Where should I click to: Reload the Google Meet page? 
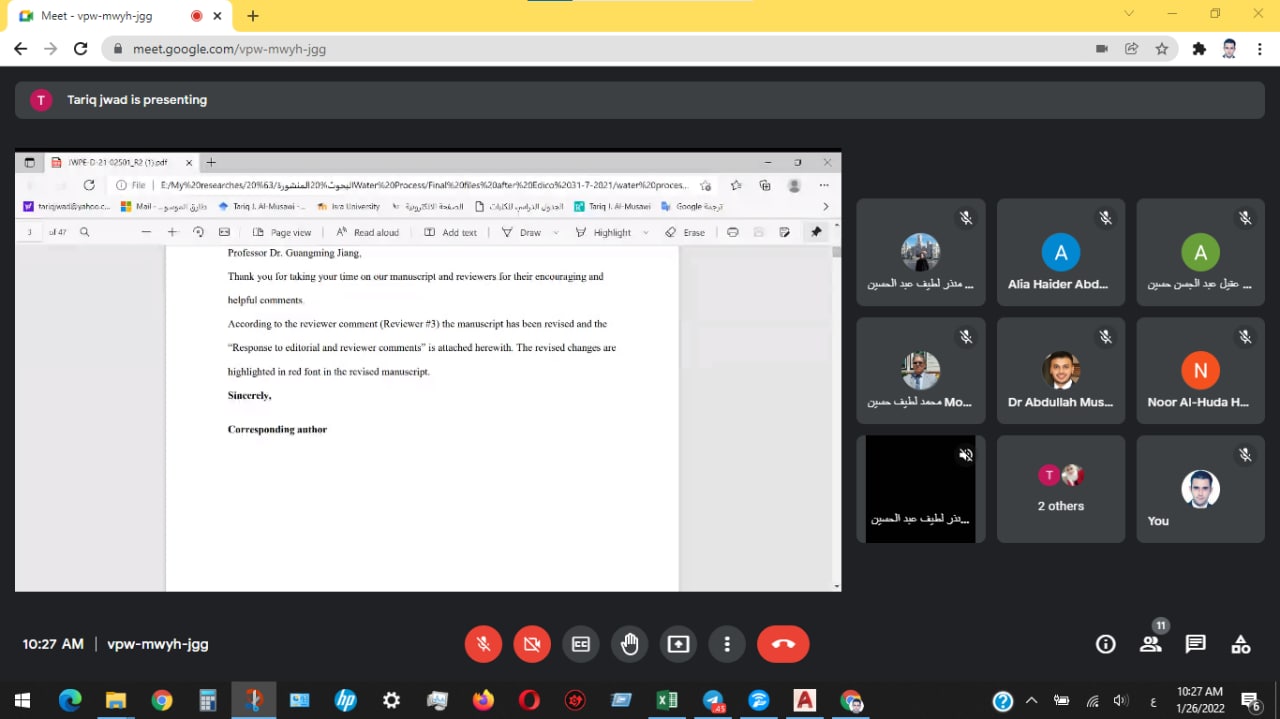[x=81, y=49]
